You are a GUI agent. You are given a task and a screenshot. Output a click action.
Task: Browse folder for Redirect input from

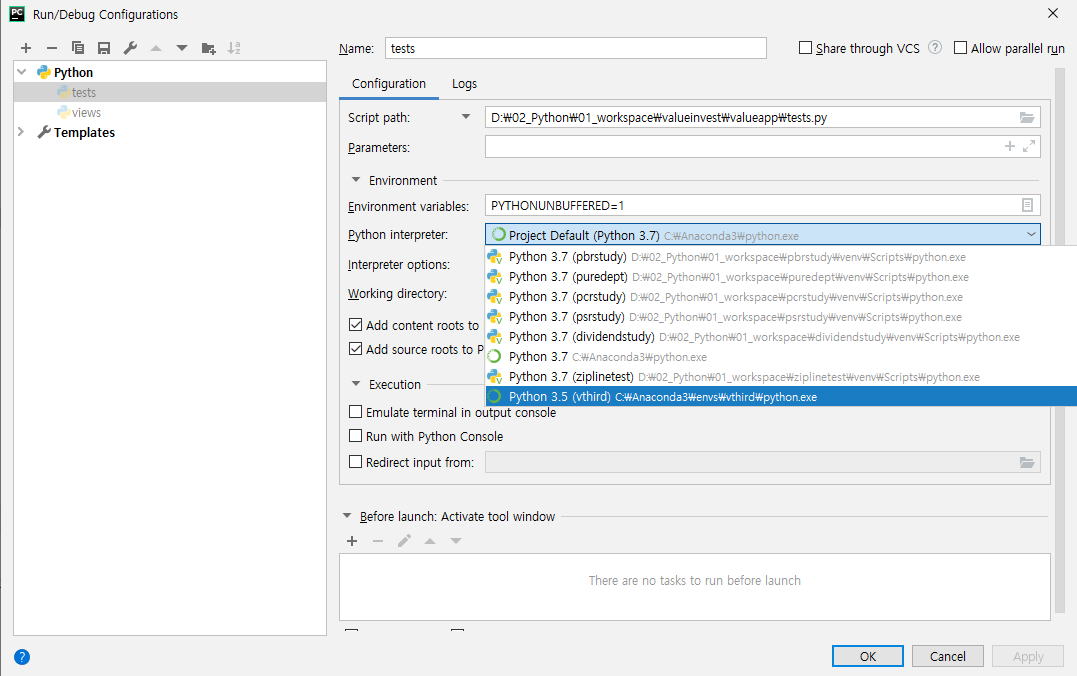coord(1027,462)
